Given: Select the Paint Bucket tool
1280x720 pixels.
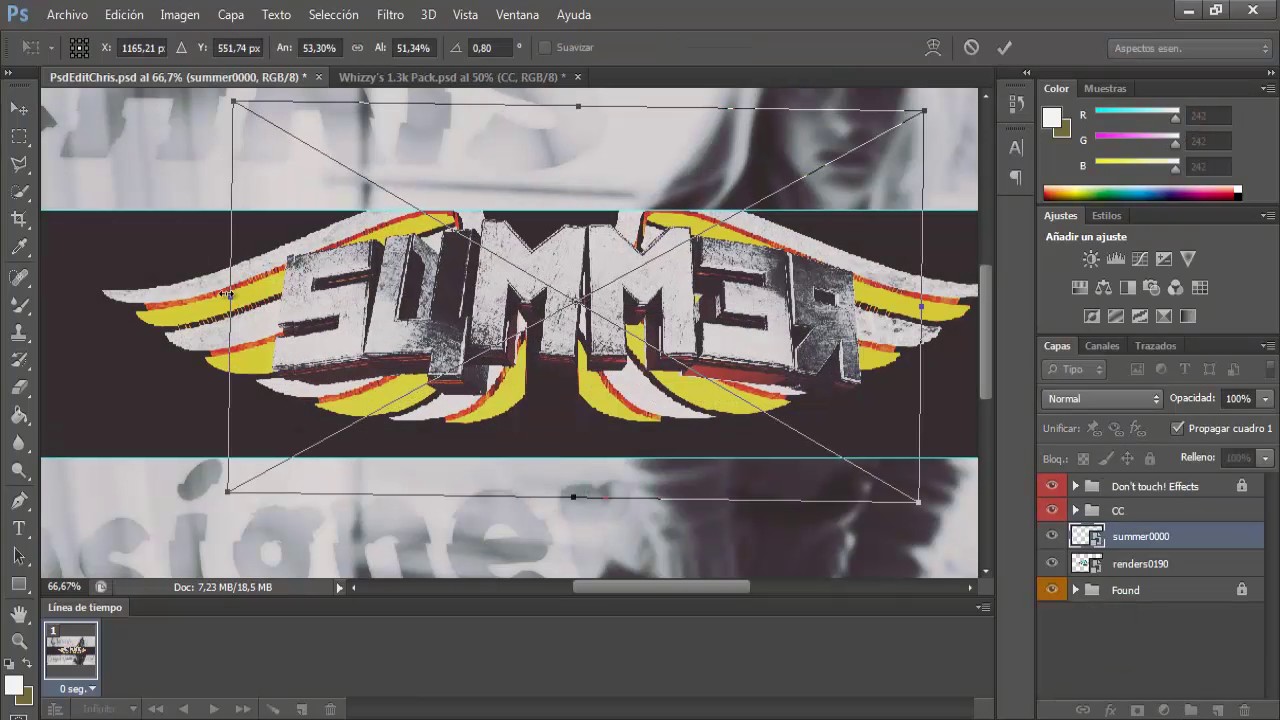Looking at the screenshot, I should point(19,416).
